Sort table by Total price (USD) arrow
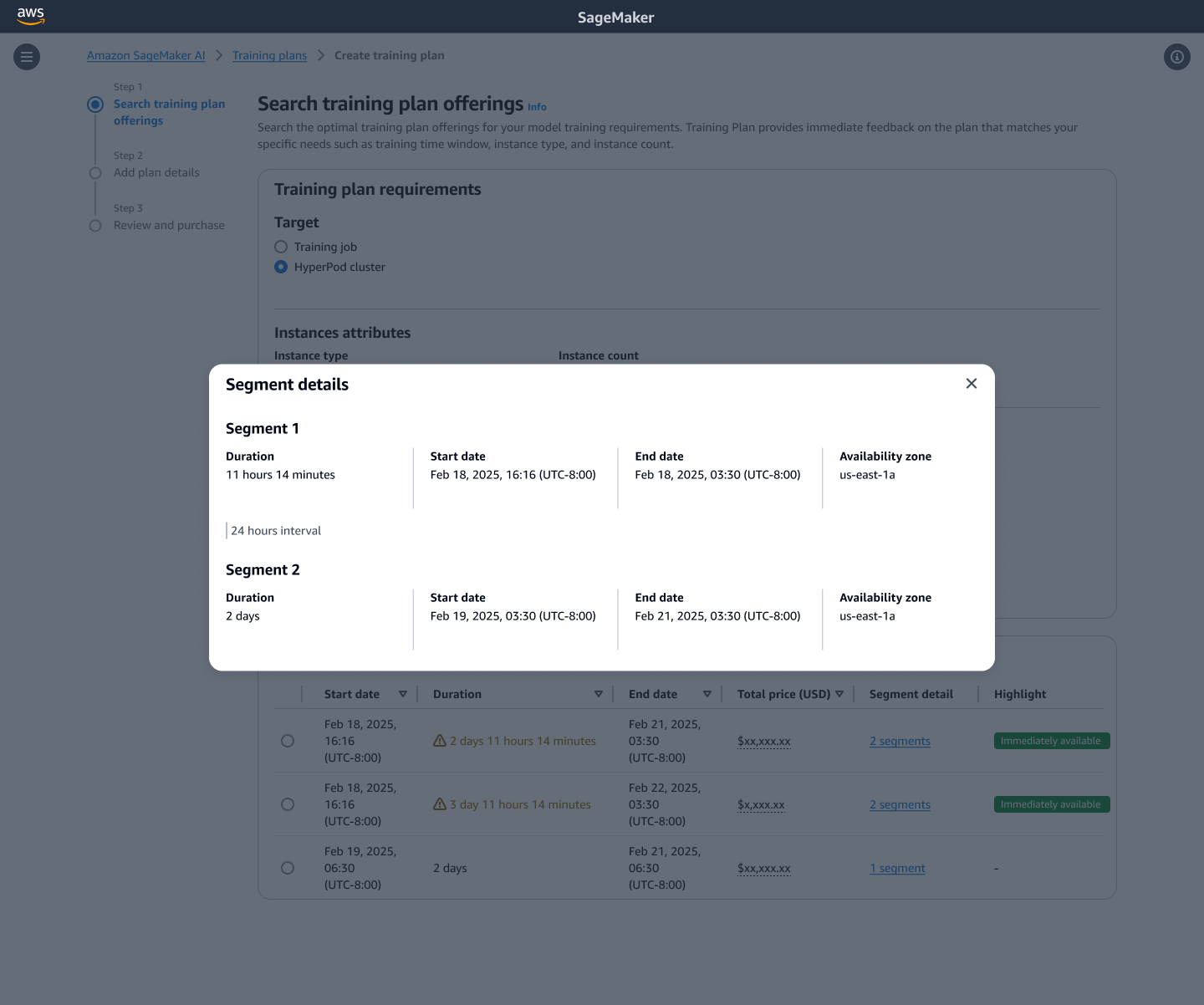 click(x=839, y=694)
